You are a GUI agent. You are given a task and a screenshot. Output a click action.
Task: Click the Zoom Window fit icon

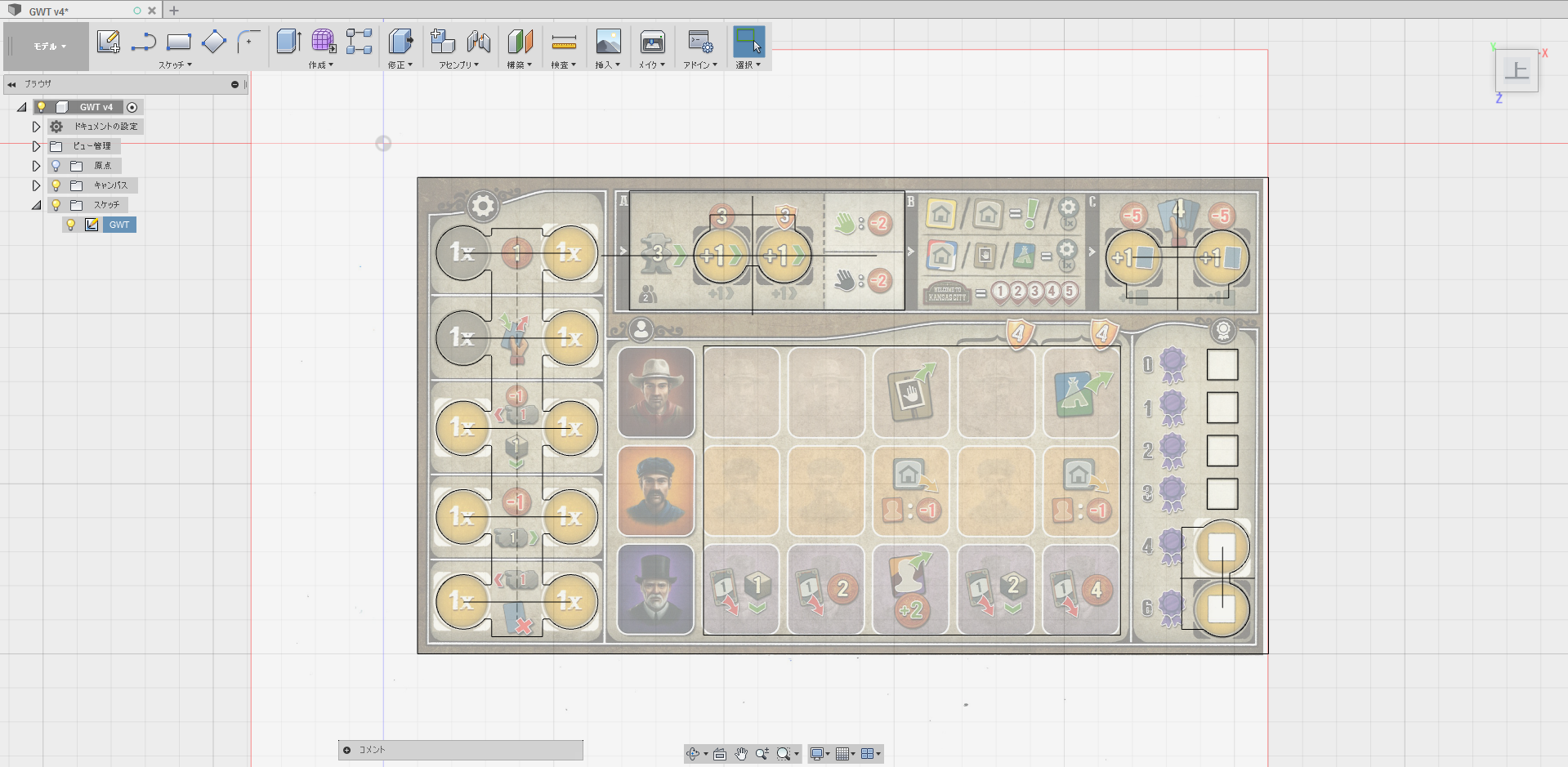click(784, 754)
